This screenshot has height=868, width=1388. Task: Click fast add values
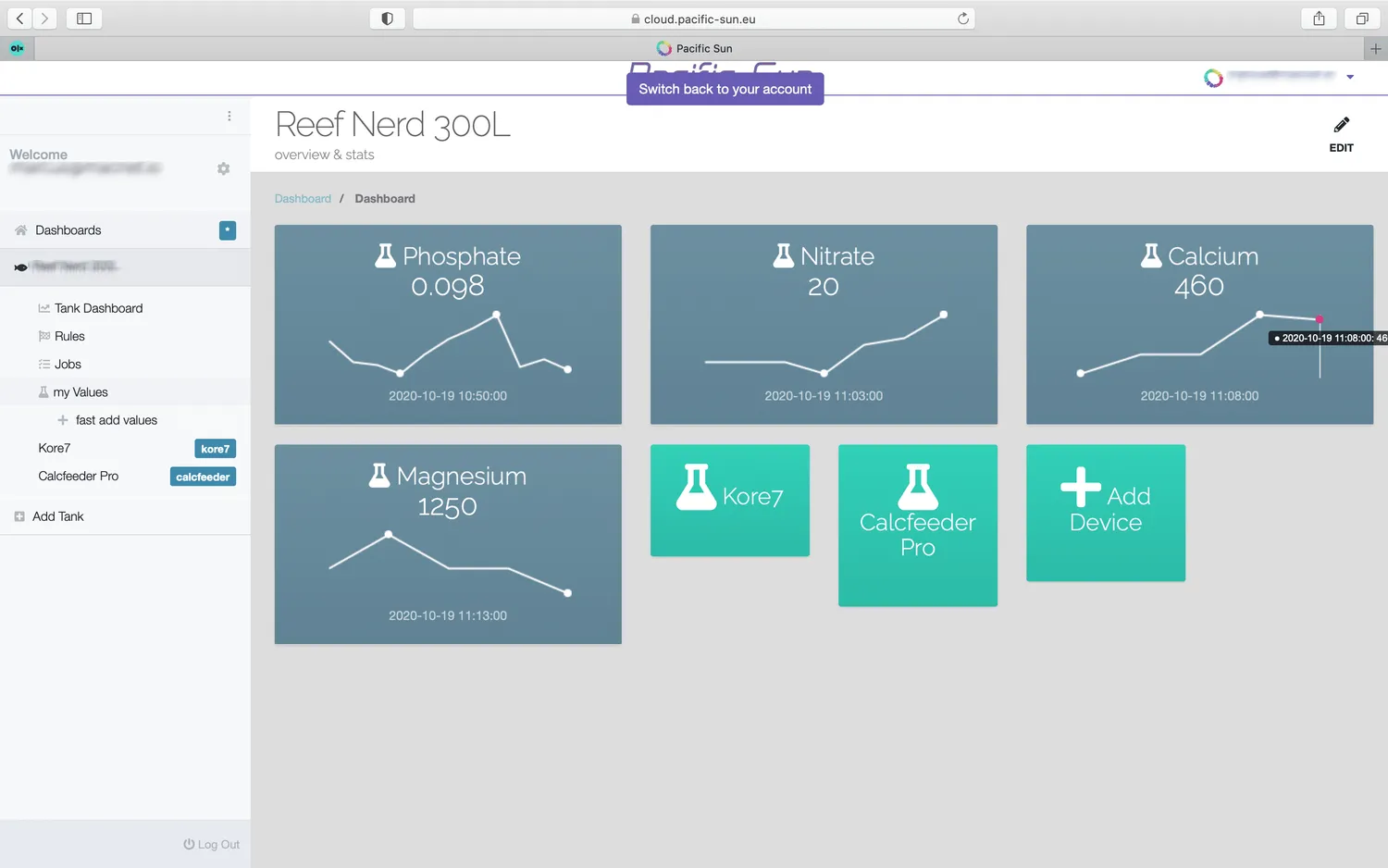click(117, 420)
